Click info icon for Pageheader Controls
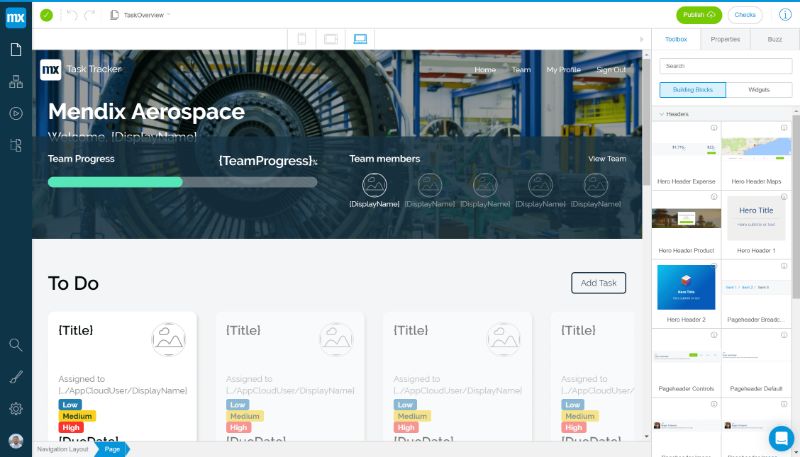 [714, 335]
